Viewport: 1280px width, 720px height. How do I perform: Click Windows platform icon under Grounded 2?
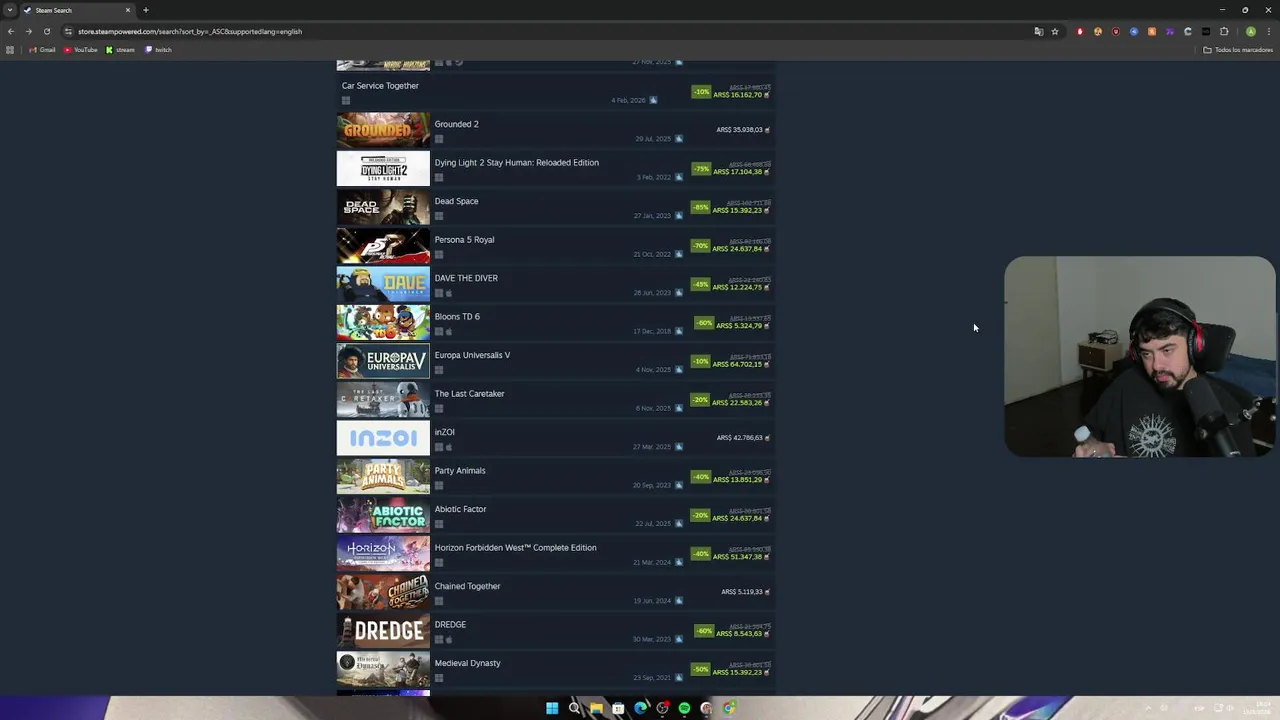pos(438,139)
